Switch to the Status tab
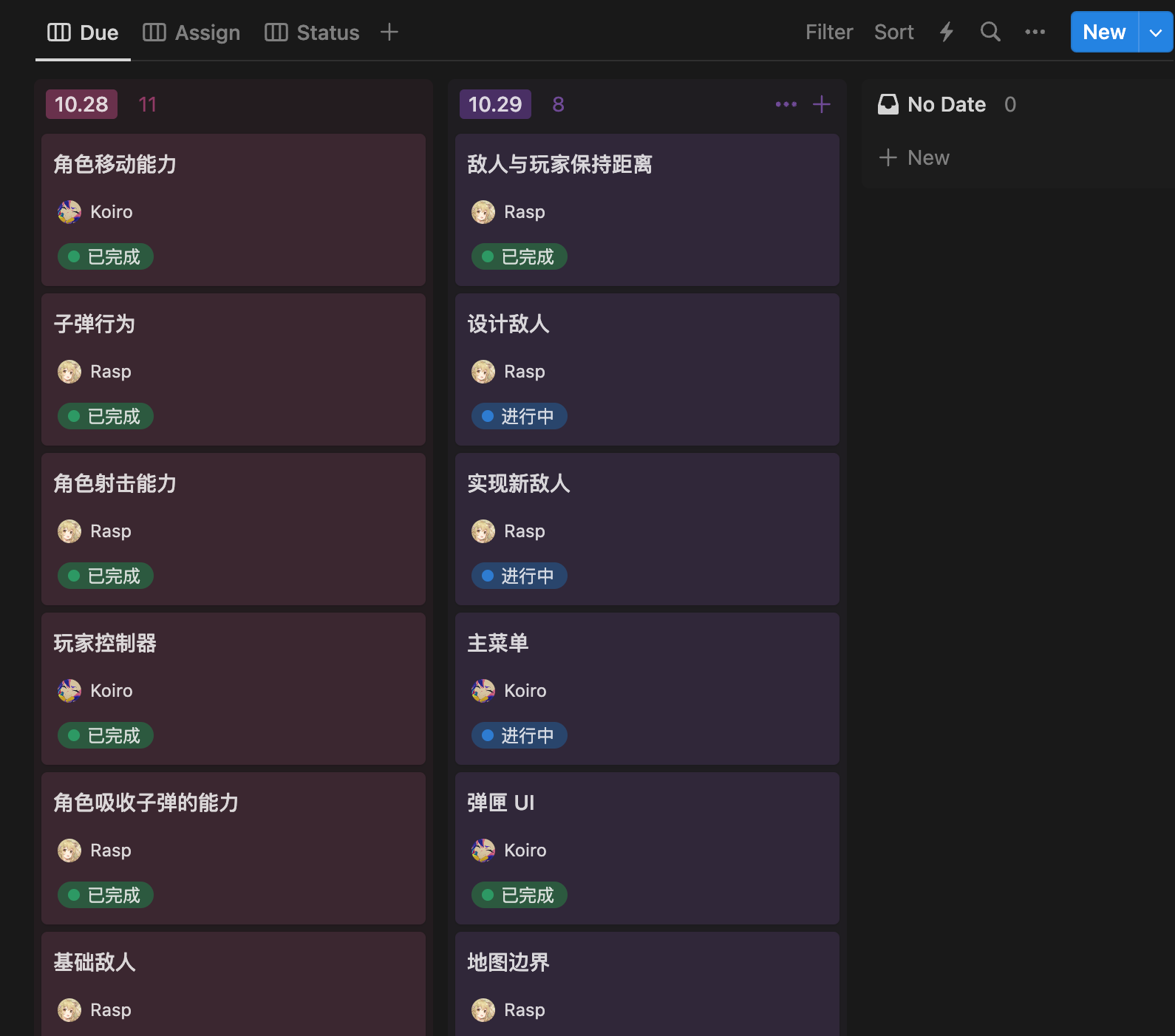 (x=312, y=33)
